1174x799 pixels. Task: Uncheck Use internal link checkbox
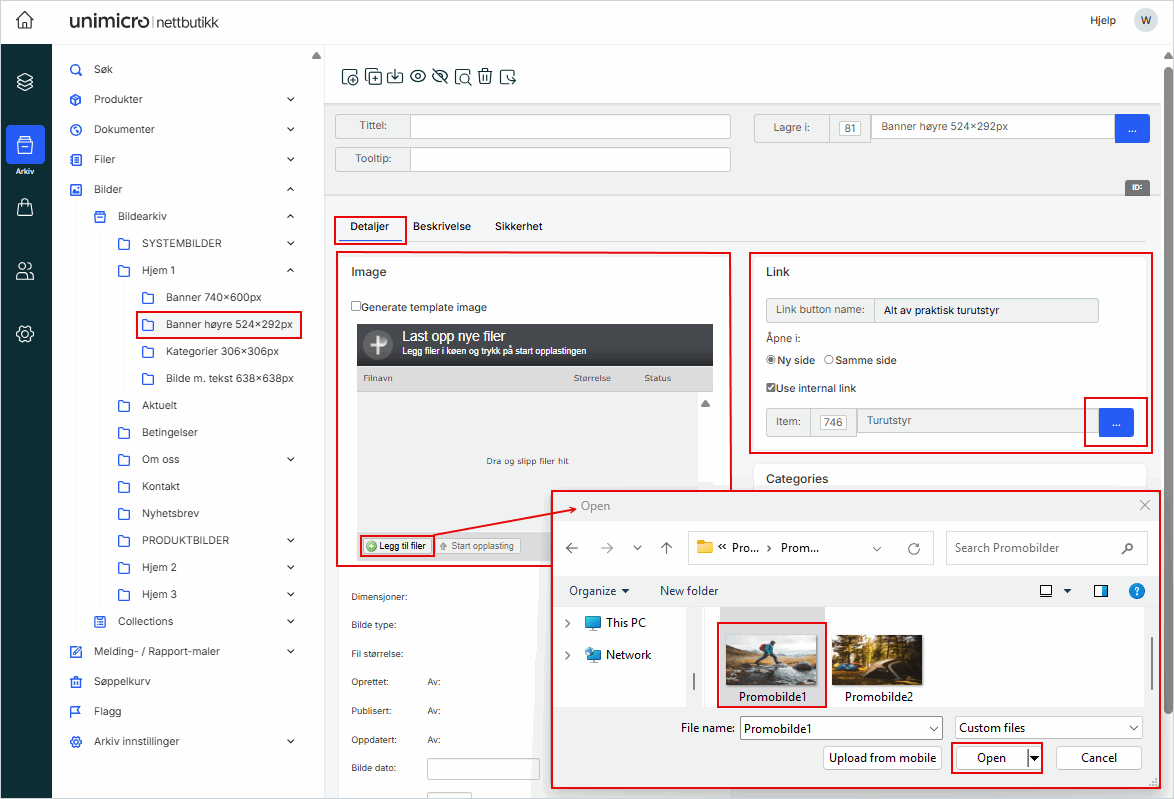tap(771, 388)
